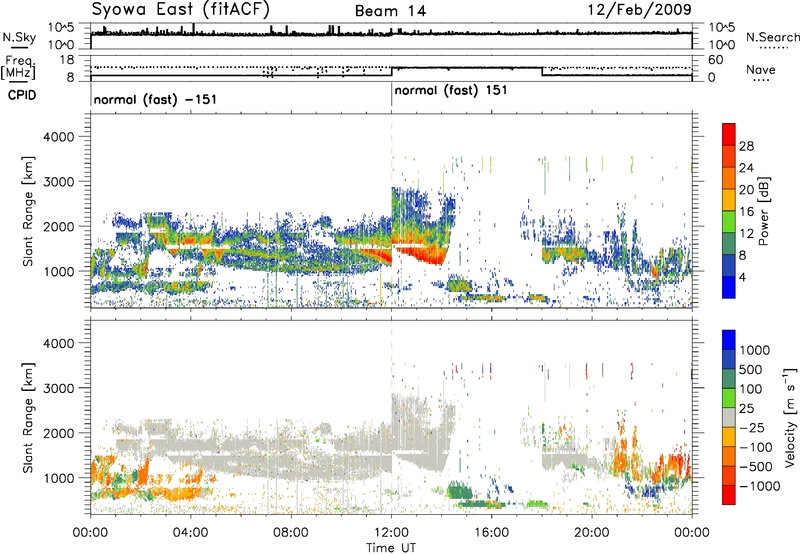This screenshot has height=554, width=800.
Task: Click the '18' tick on frequency axis
Action: click(67, 60)
